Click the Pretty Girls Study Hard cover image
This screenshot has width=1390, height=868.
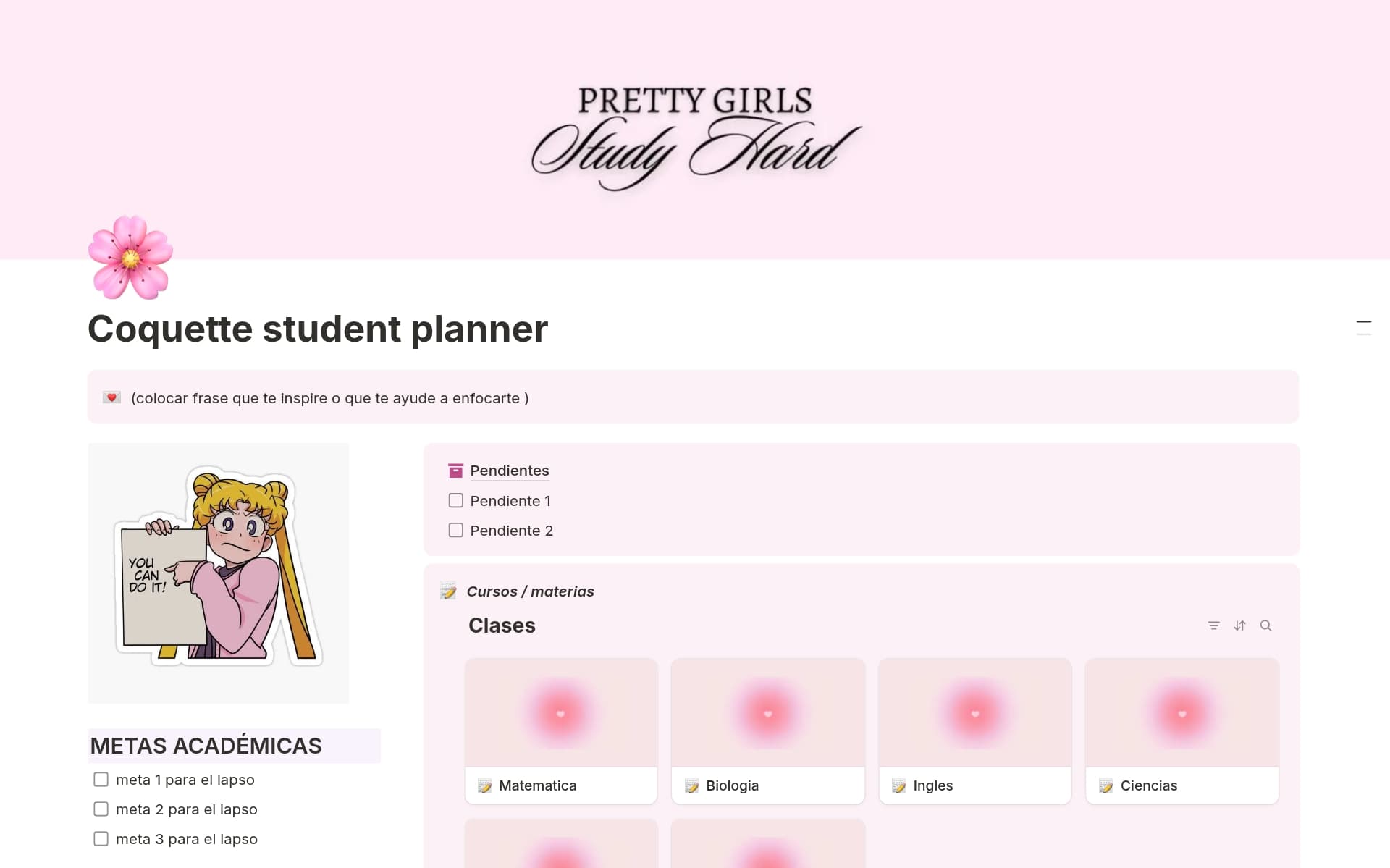[x=695, y=130]
